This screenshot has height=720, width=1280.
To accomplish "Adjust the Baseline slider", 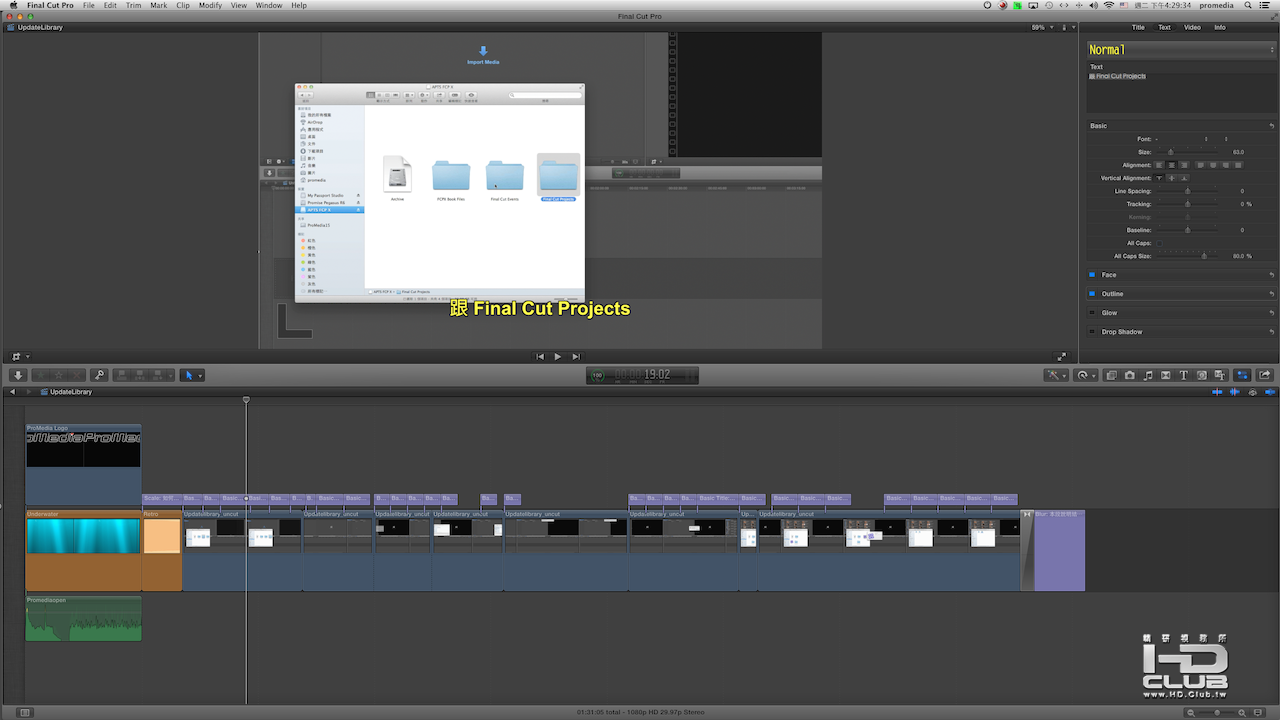I will tap(1188, 230).
